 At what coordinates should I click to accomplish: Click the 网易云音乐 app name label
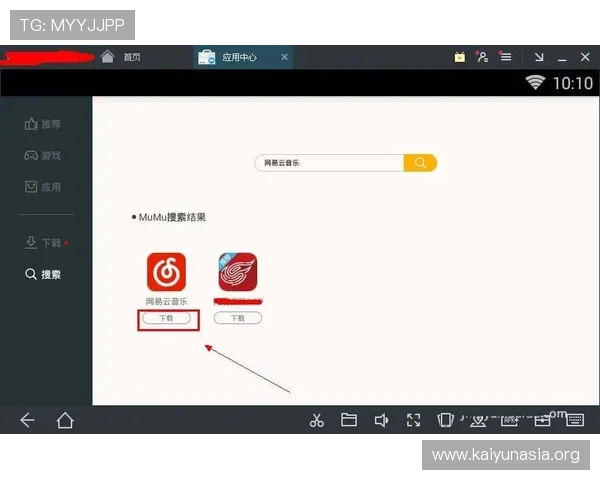coord(166,302)
